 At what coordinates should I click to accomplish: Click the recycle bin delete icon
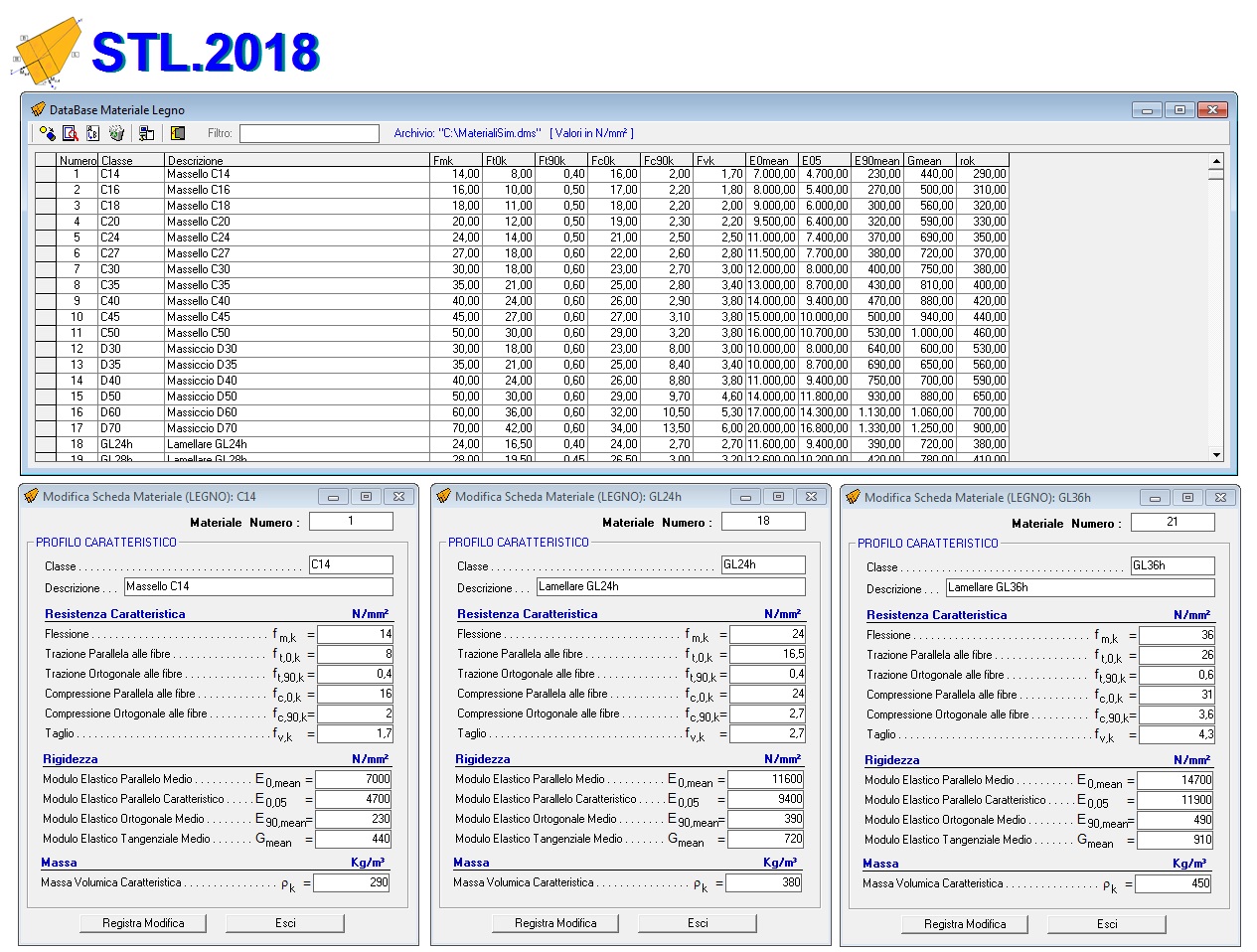point(116,133)
